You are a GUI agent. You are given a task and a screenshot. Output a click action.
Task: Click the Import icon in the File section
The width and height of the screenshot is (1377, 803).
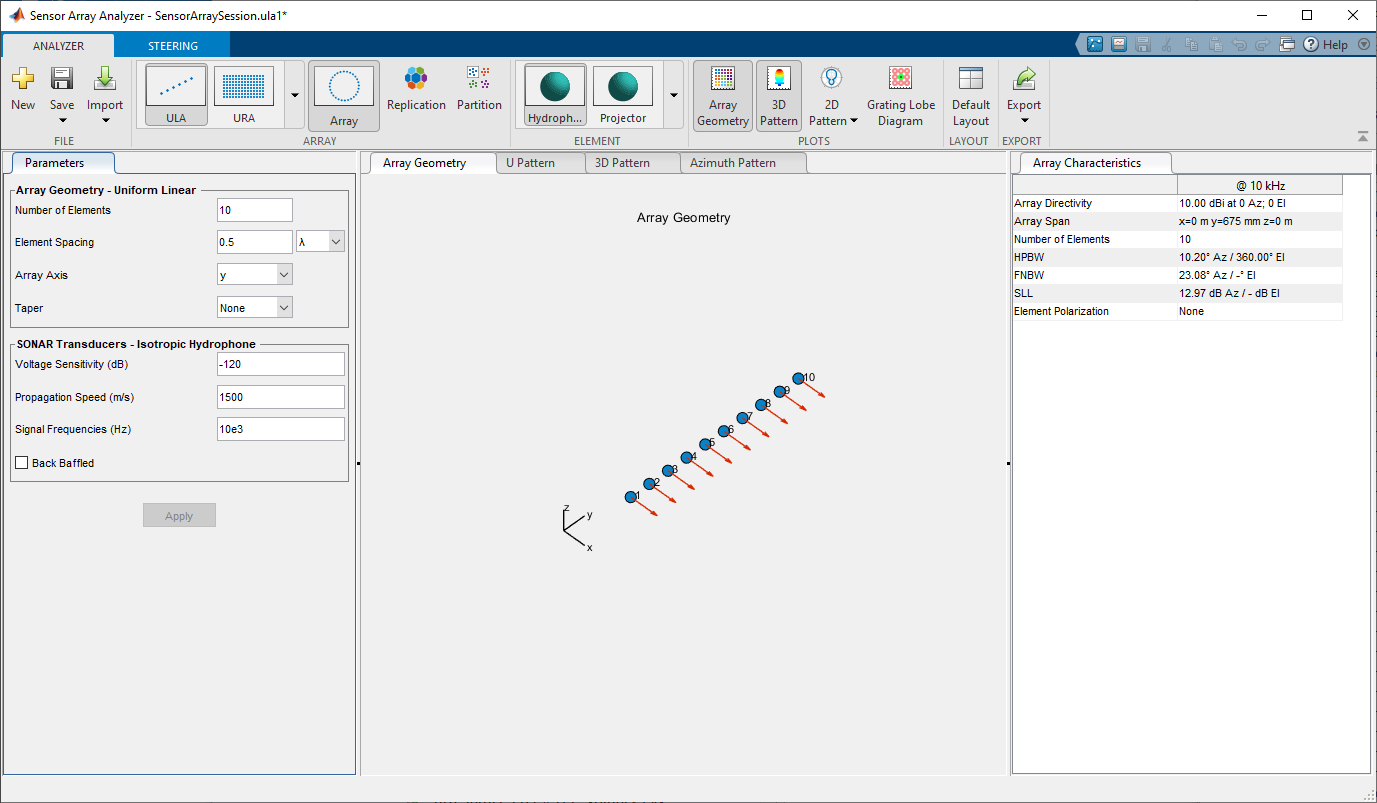click(x=105, y=79)
